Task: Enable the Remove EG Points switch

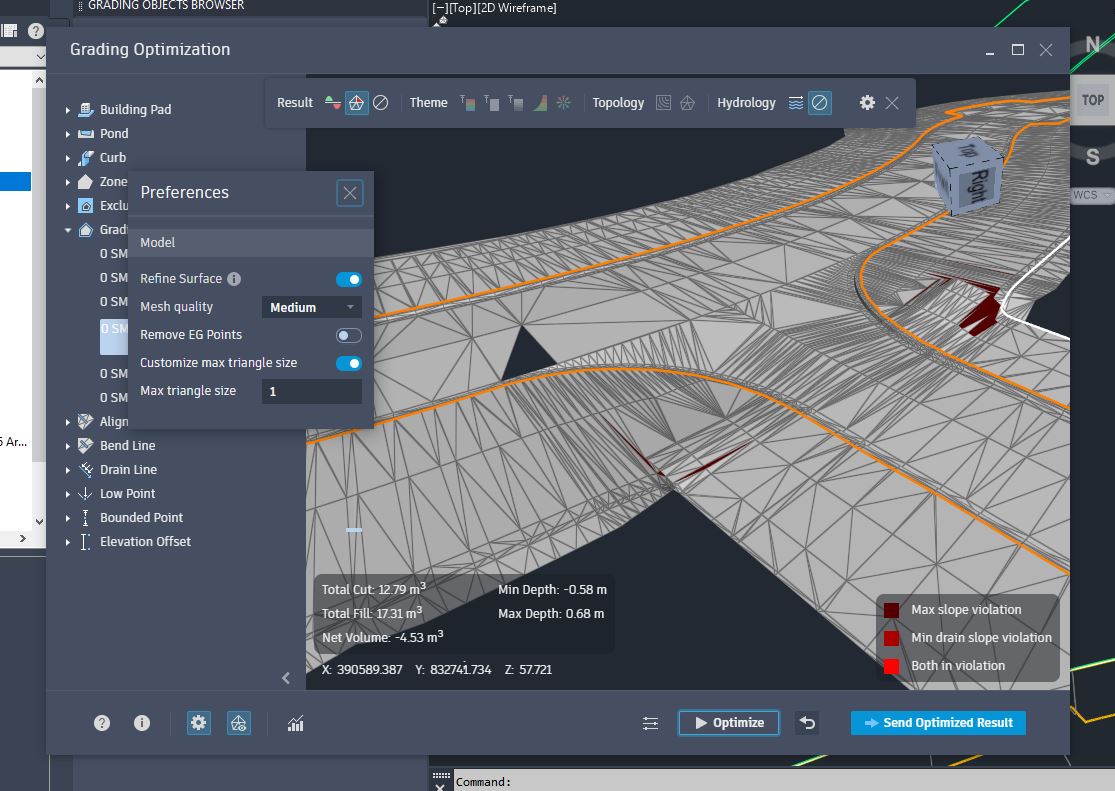Action: tap(348, 335)
